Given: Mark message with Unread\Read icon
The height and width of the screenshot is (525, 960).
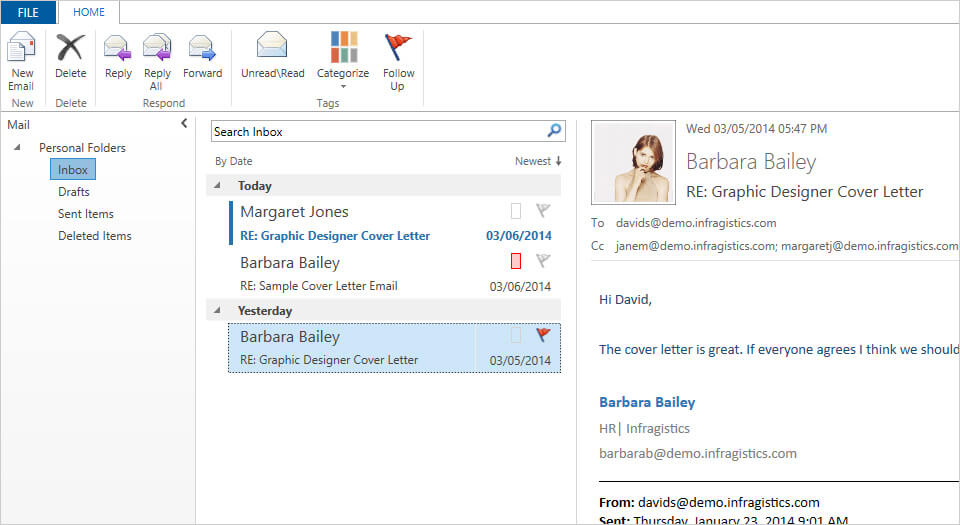Looking at the screenshot, I should [272, 50].
